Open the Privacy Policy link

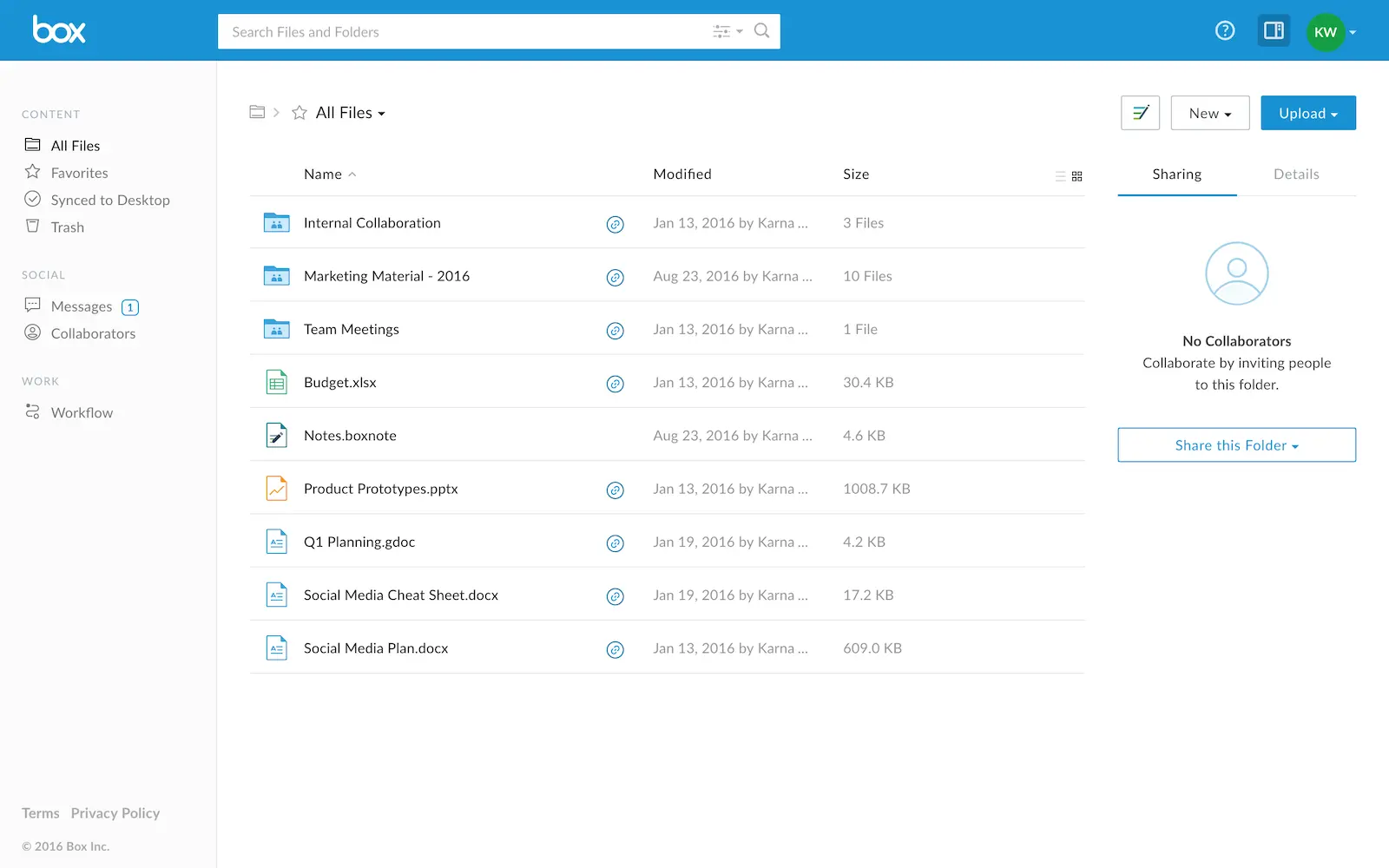[115, 812]
